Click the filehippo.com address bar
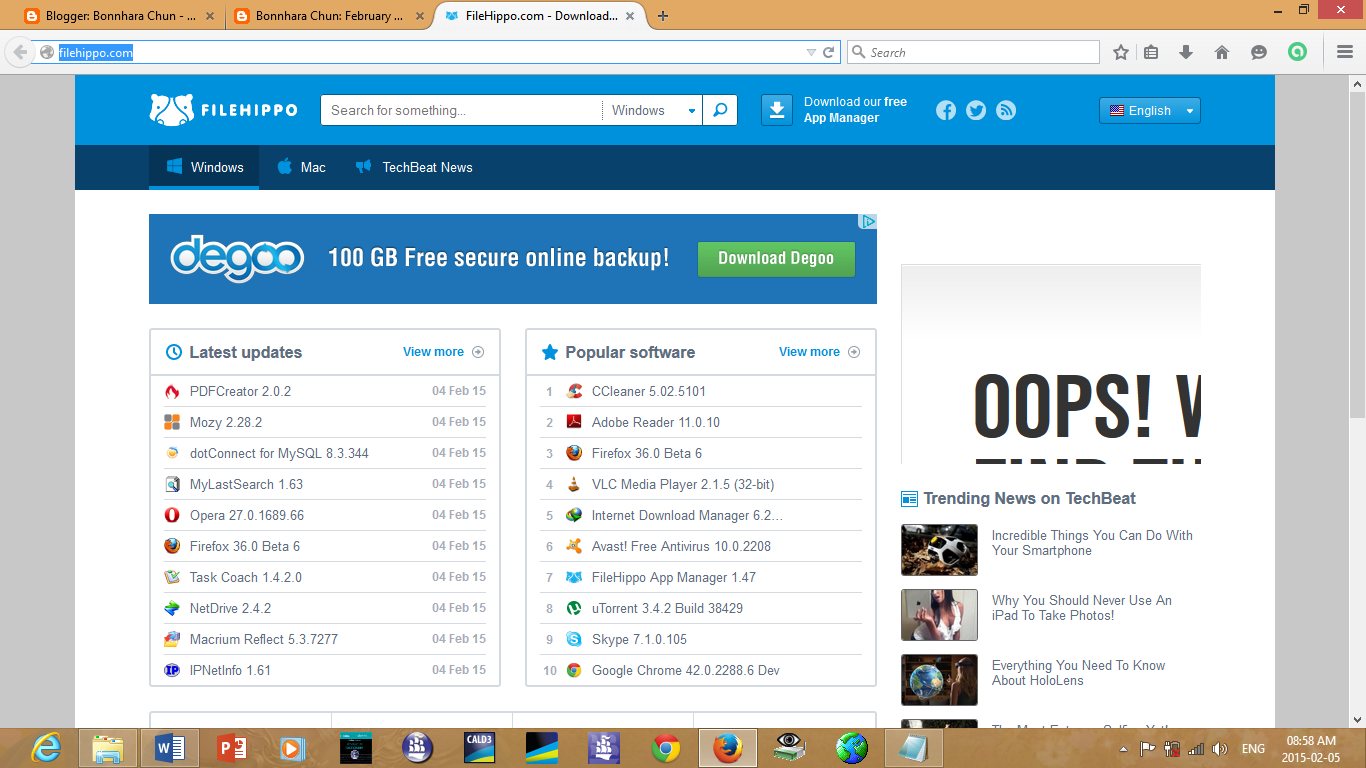The width and height of the screenshot is (1366, 768). [x=430, y=52]
